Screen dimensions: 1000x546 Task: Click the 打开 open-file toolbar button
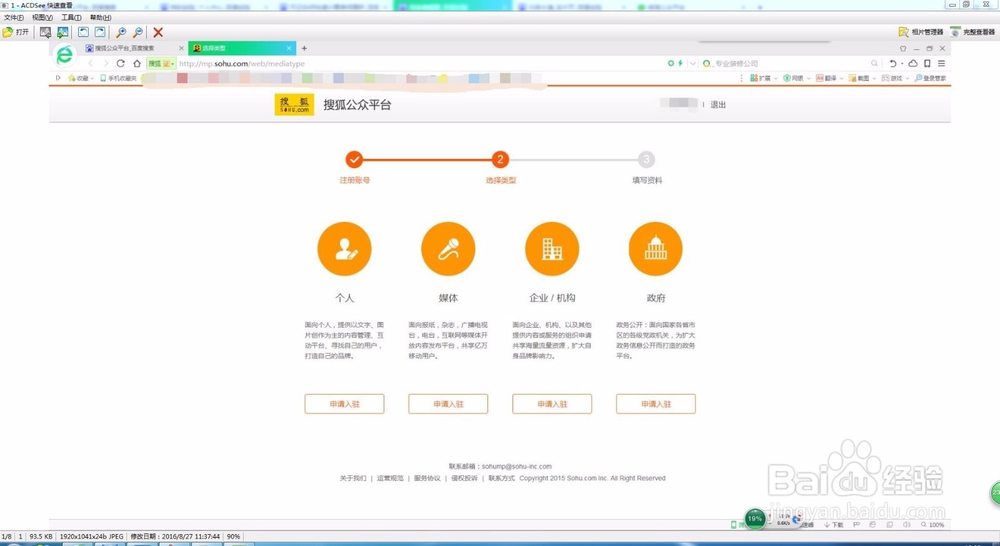(16, 32)
